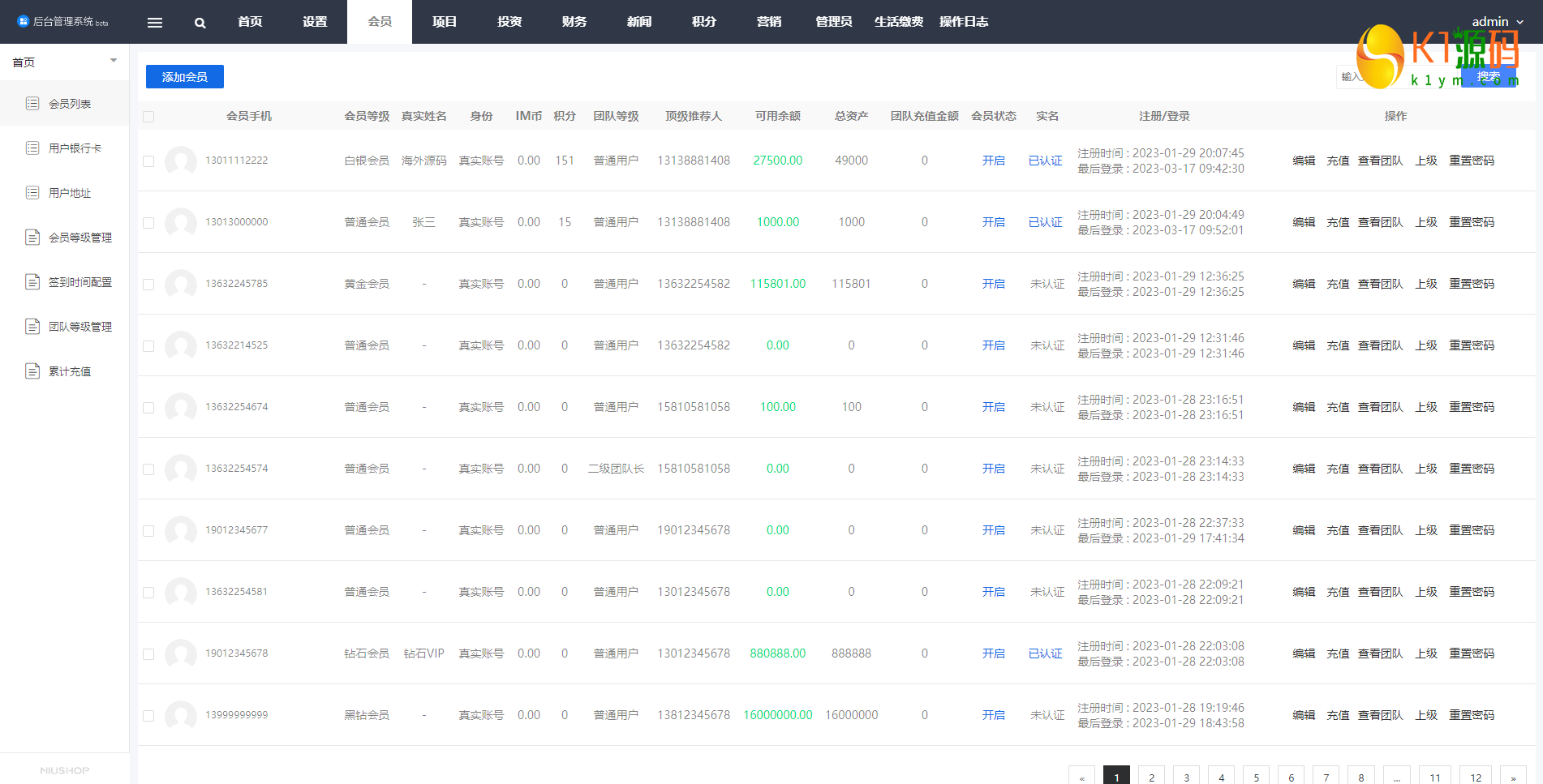1543x784 pixels.
Task: Click avatar of member 13999999999
Action: click(x=181, y=715)
